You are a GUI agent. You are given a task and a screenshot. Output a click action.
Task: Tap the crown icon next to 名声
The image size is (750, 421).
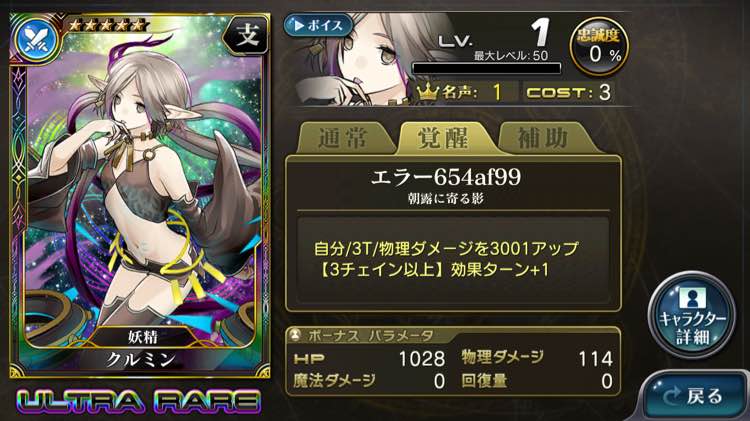[427, 91]
